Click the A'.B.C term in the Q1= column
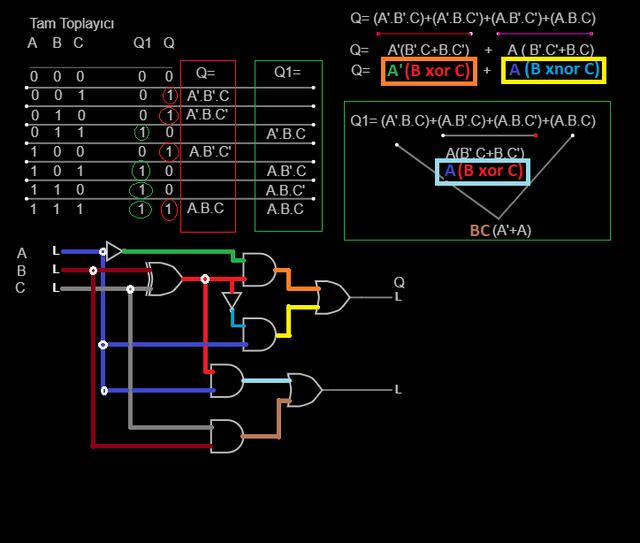The width and height of the screenshot is (640, 543). (286, 134)
